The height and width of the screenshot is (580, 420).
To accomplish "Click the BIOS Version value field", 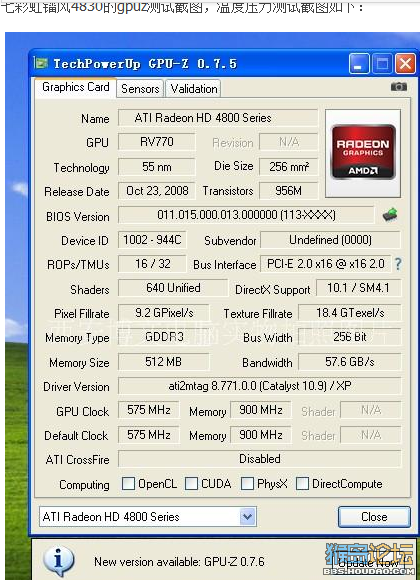I will (246, 215).
